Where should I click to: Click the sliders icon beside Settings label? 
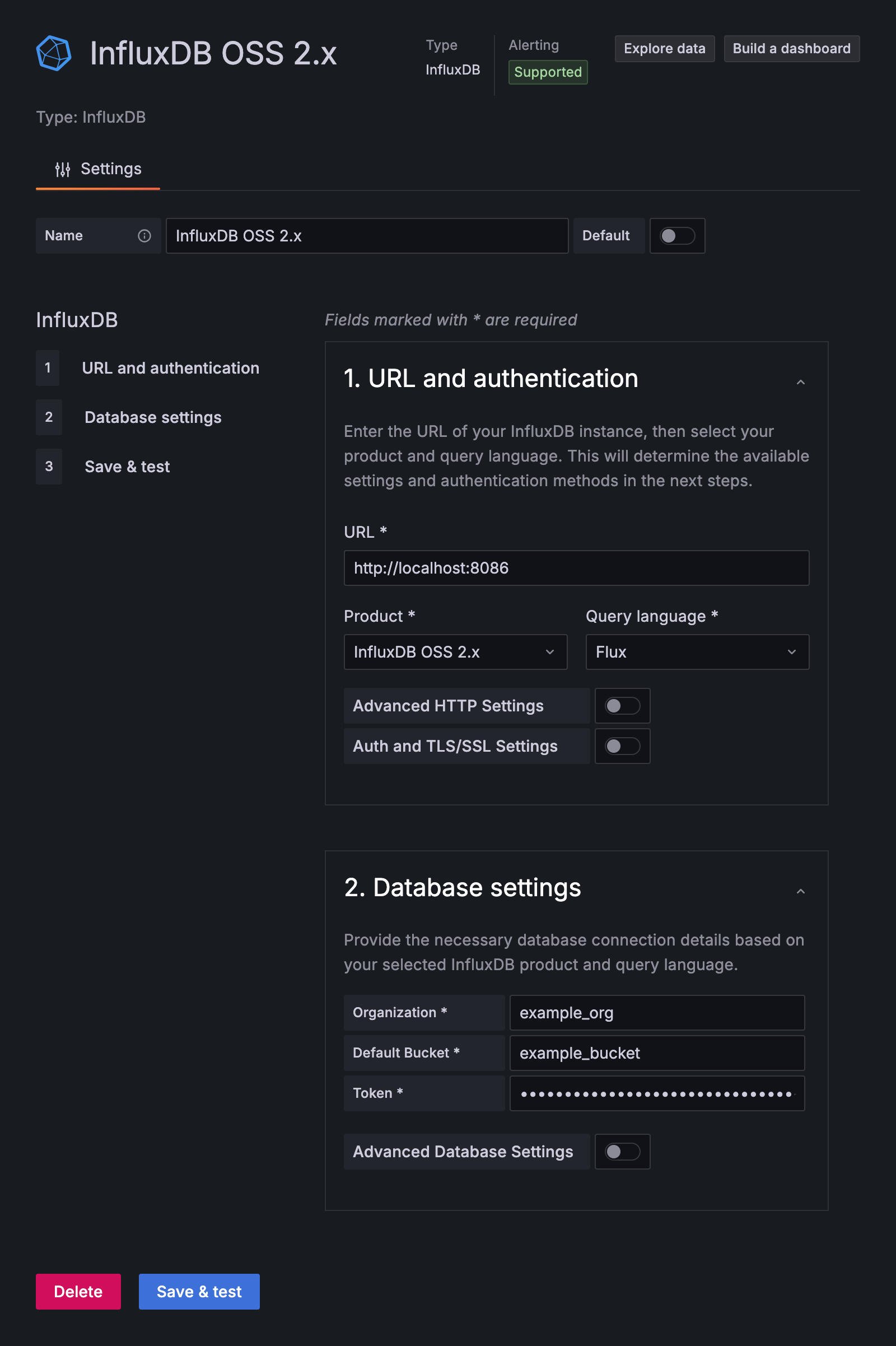tap(63, 169)
